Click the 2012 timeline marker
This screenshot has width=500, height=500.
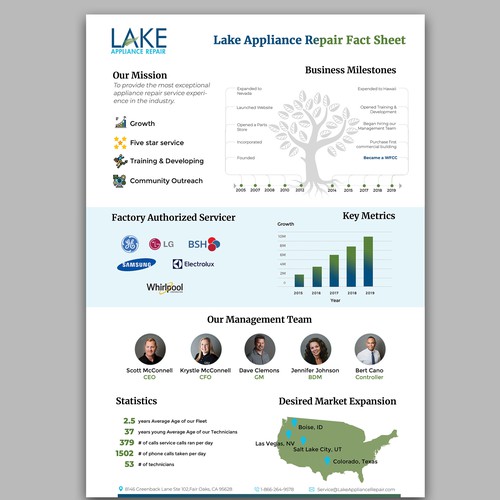coord(301,186)
